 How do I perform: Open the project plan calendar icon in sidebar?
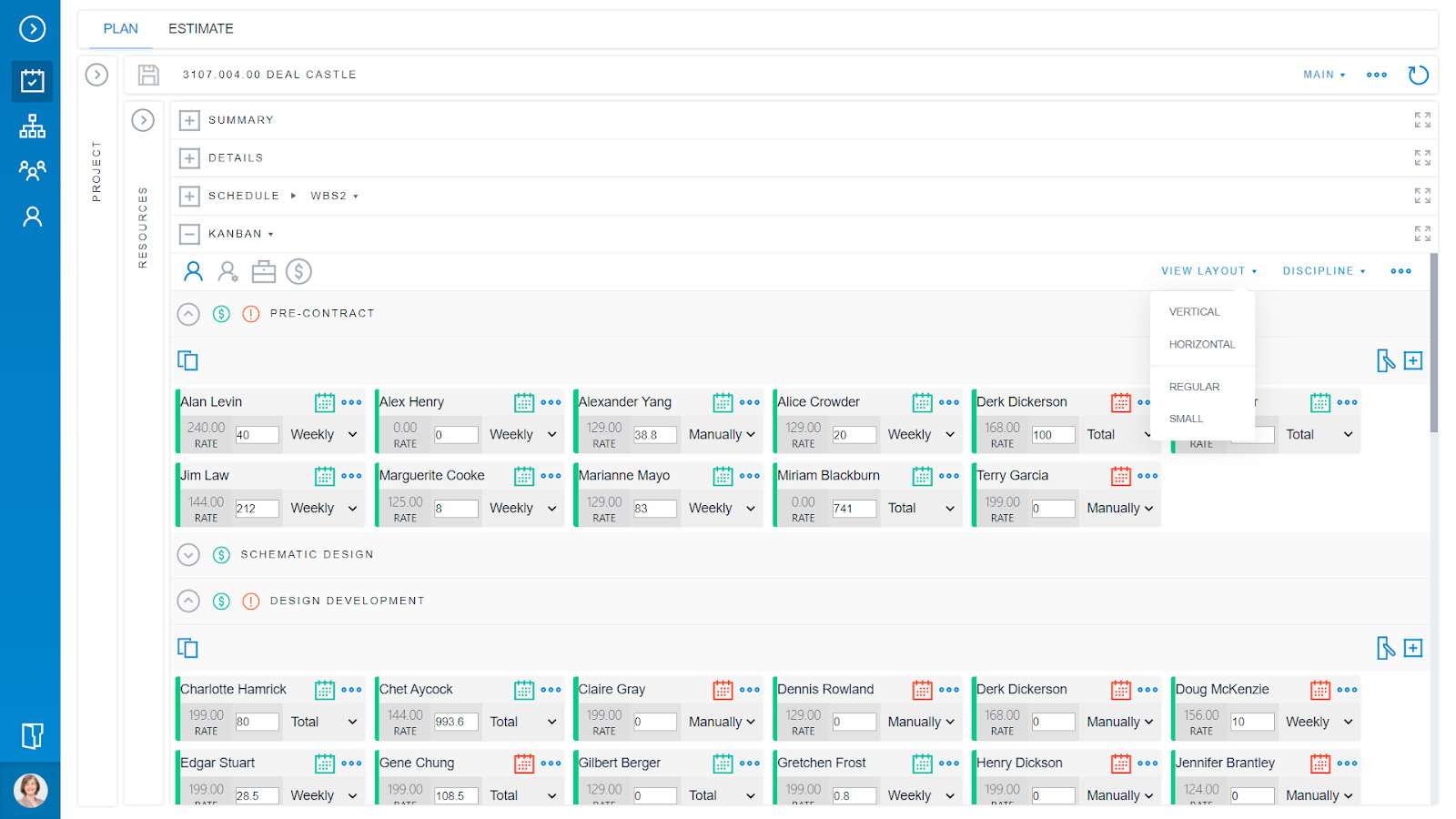32,81
